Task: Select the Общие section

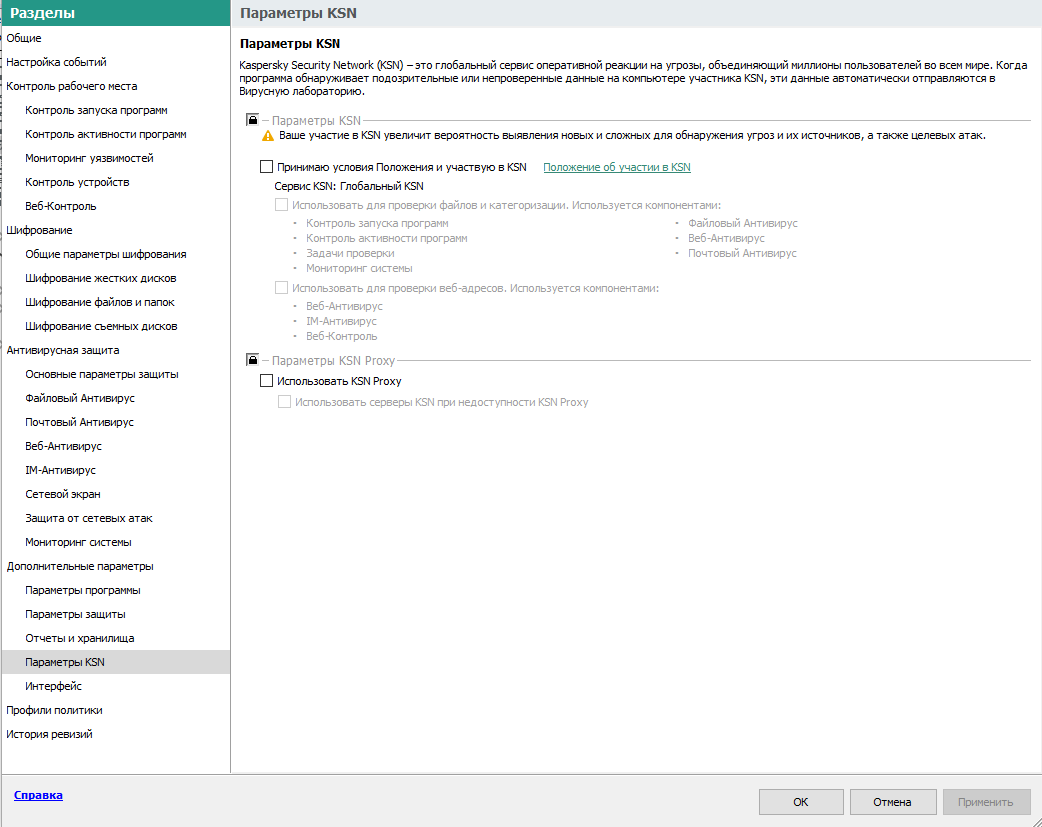Action: click(116, 38)
